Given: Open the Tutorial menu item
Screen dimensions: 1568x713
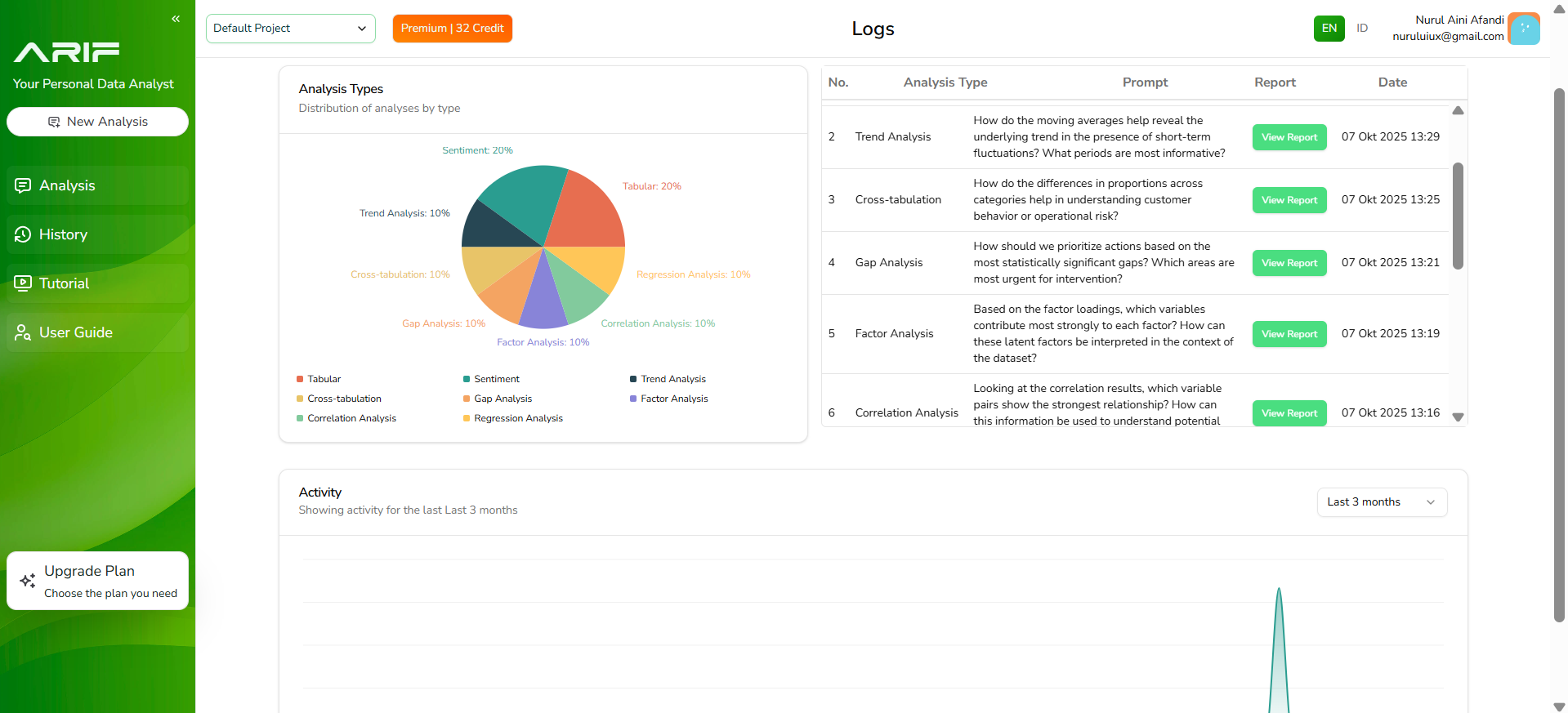Looking at the screenshot, I should pos(97,283).
